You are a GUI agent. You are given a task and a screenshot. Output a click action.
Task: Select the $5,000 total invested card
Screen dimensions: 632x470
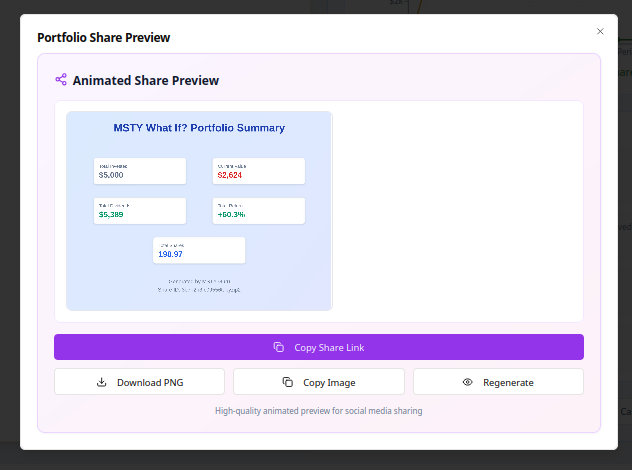140,171
